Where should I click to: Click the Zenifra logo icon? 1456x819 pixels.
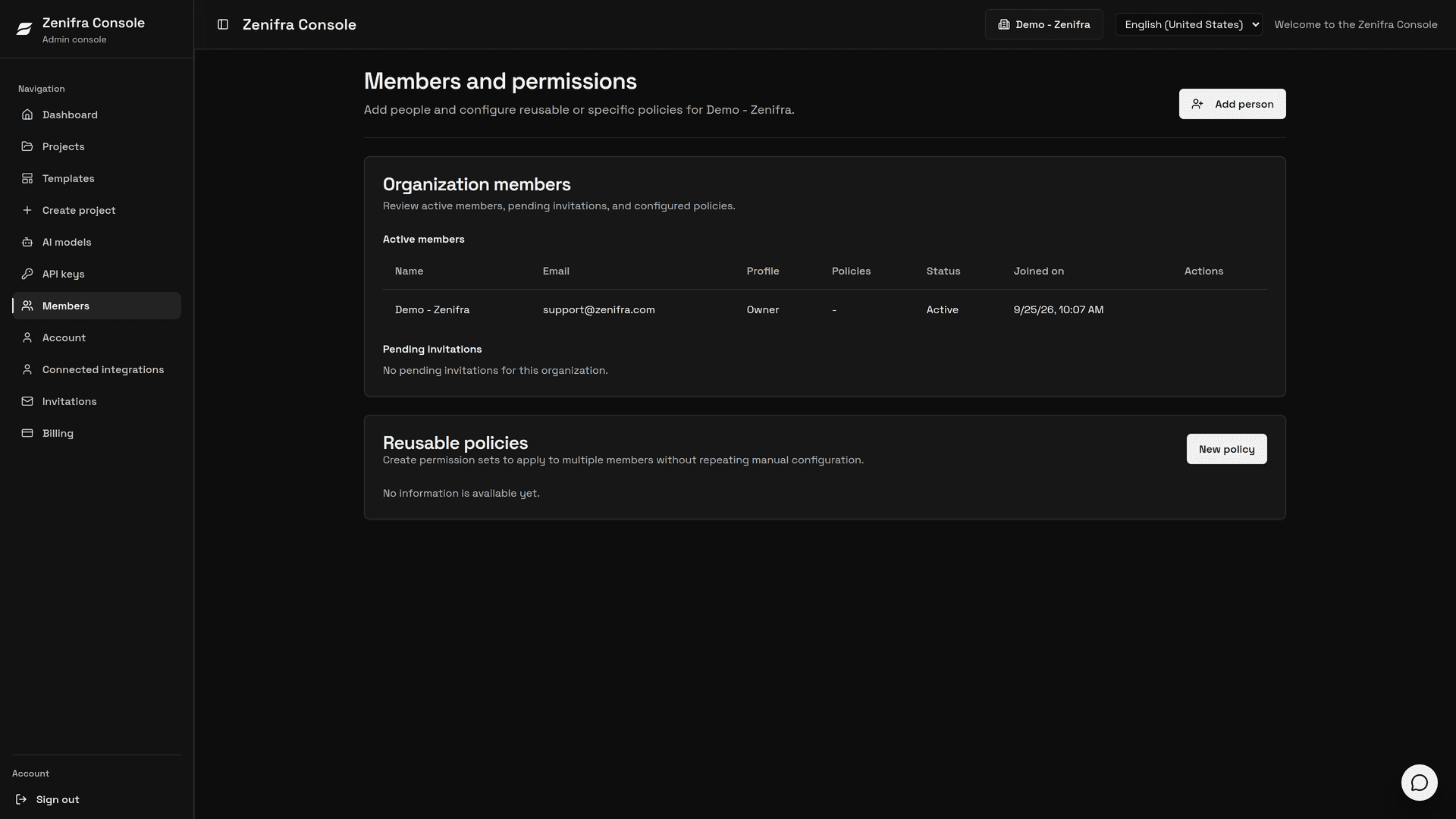[24, 29]
